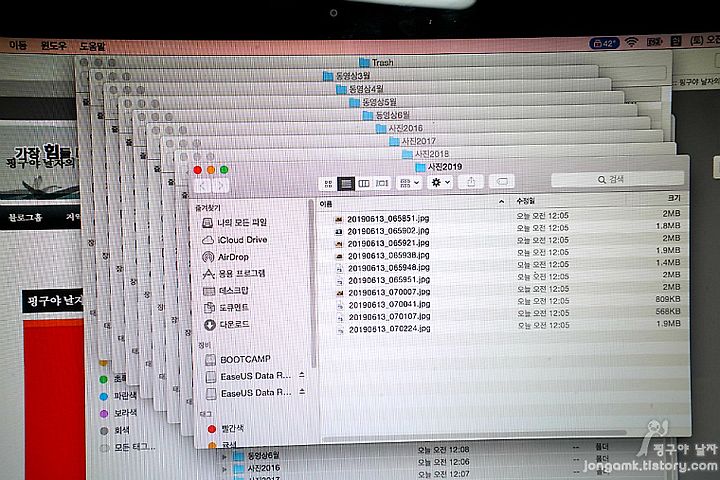Select file 20190613_065921.jpg
This screenshot has width=720, height=480.
tap(388, 243)
